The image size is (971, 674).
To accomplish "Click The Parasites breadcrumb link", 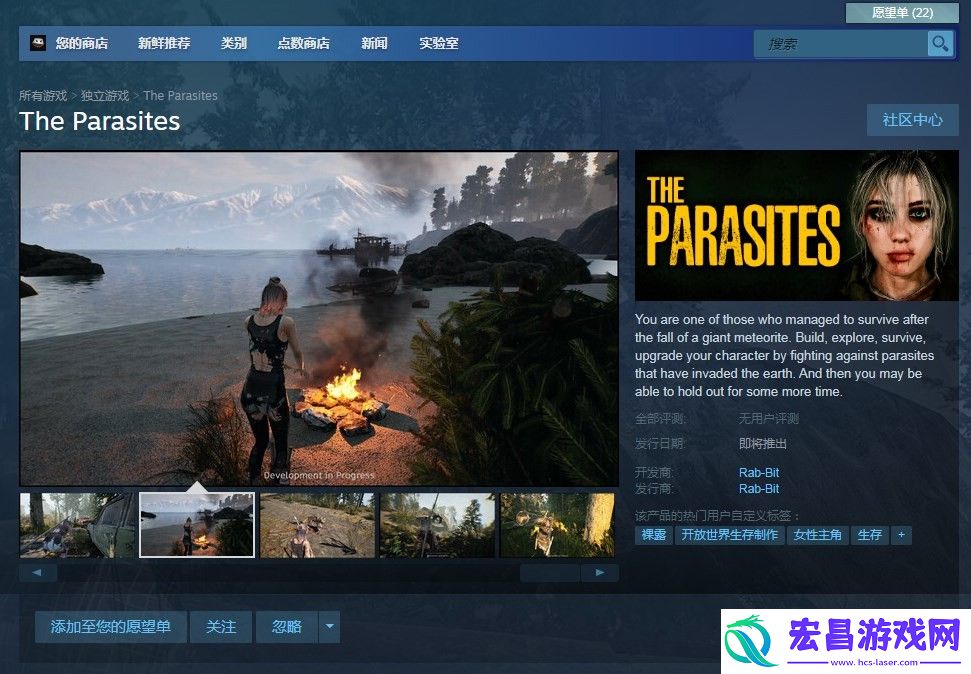I will 180,95.
